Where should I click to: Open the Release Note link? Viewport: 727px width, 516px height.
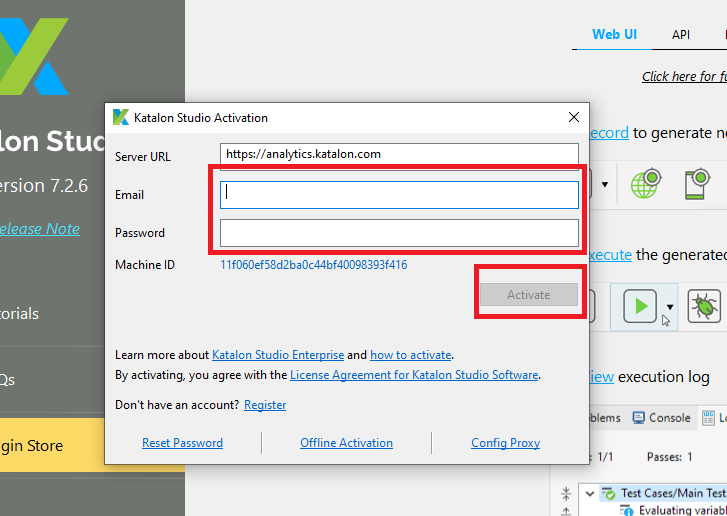(x=39, y=229)
